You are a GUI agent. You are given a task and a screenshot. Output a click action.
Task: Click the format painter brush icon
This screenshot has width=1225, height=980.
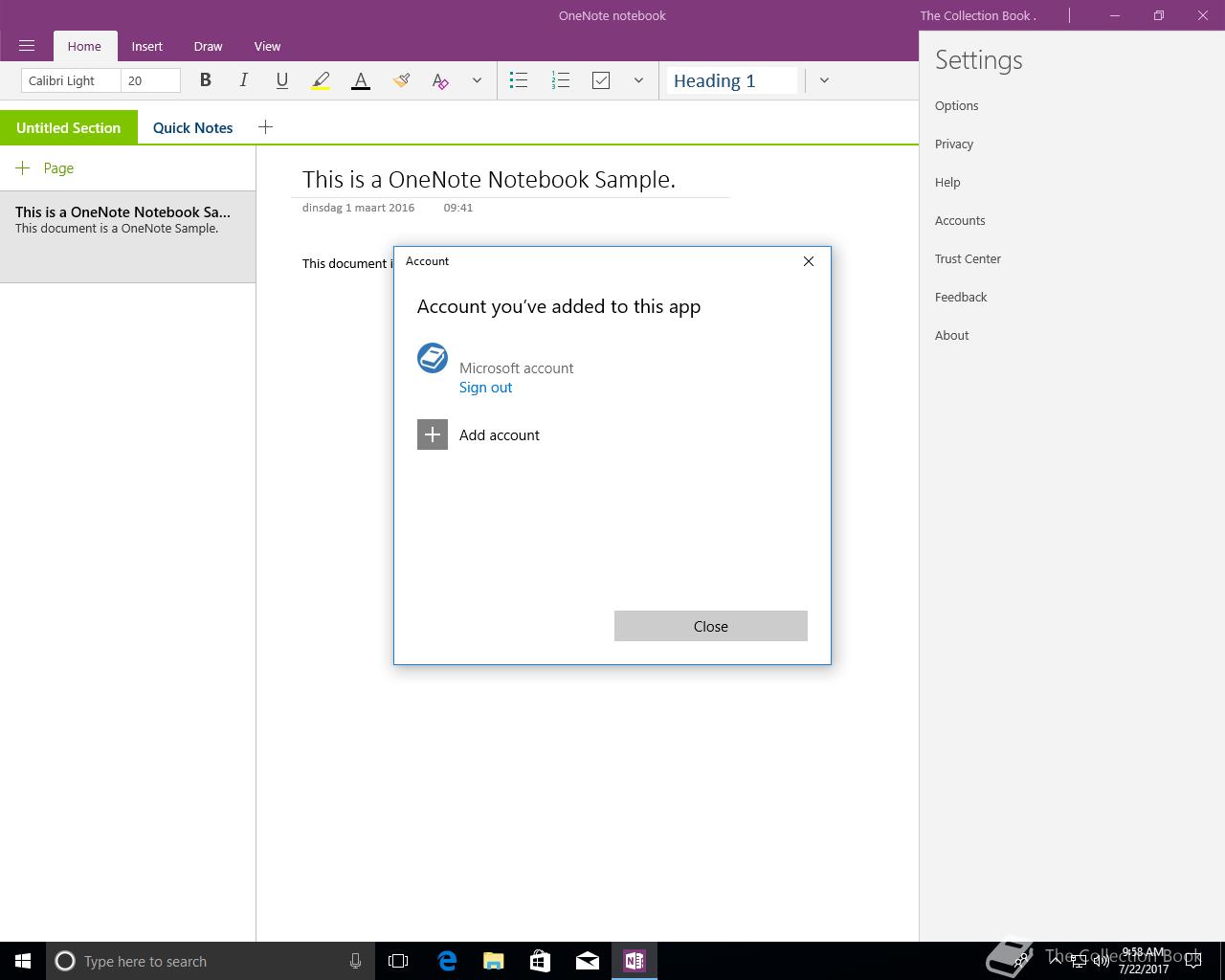tap(401, 80)
